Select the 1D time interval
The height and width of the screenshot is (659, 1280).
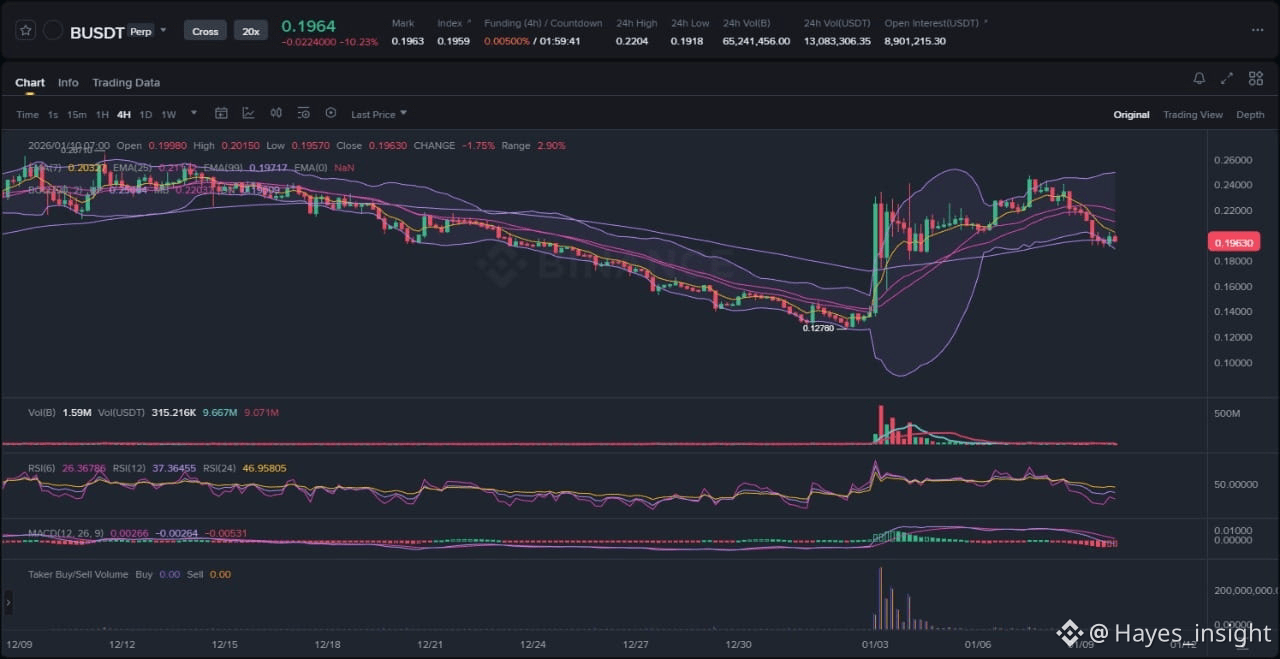point(146,115)
